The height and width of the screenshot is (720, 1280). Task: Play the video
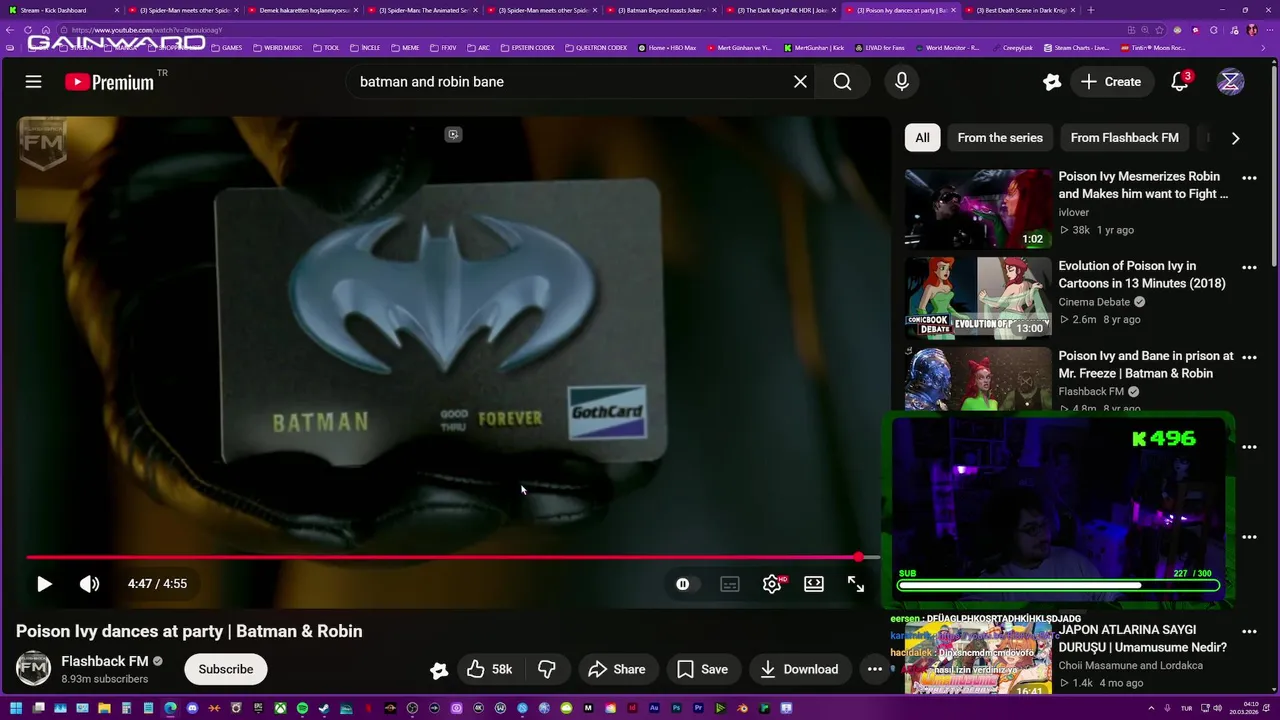[44, 584]
